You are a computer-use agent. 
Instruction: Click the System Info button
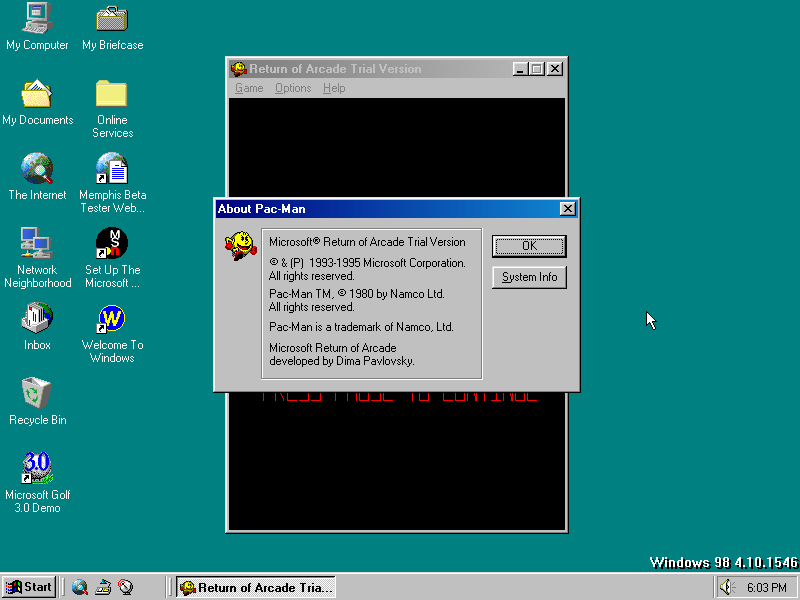pos(529,277)
